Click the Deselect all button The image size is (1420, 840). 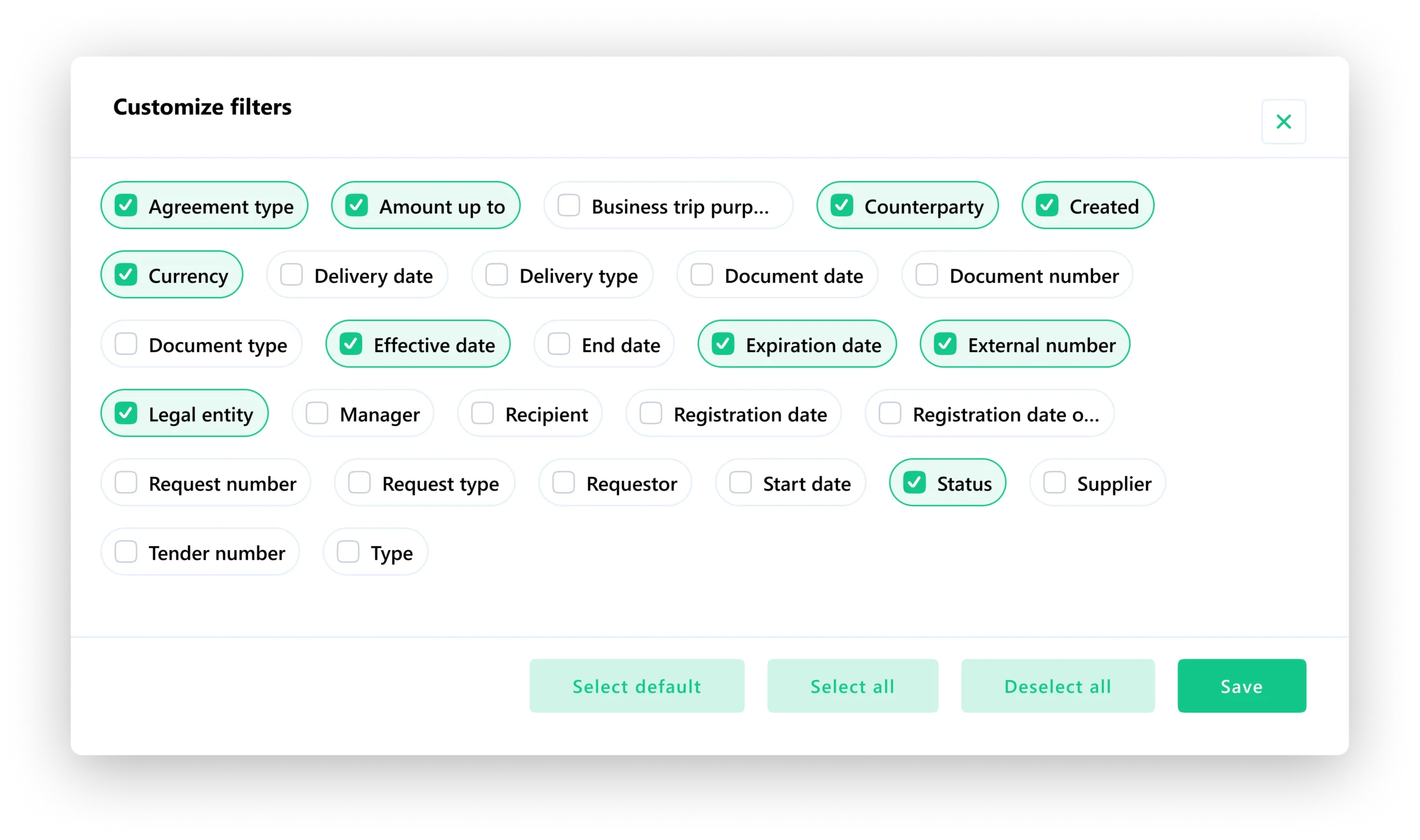(1058, 686)
